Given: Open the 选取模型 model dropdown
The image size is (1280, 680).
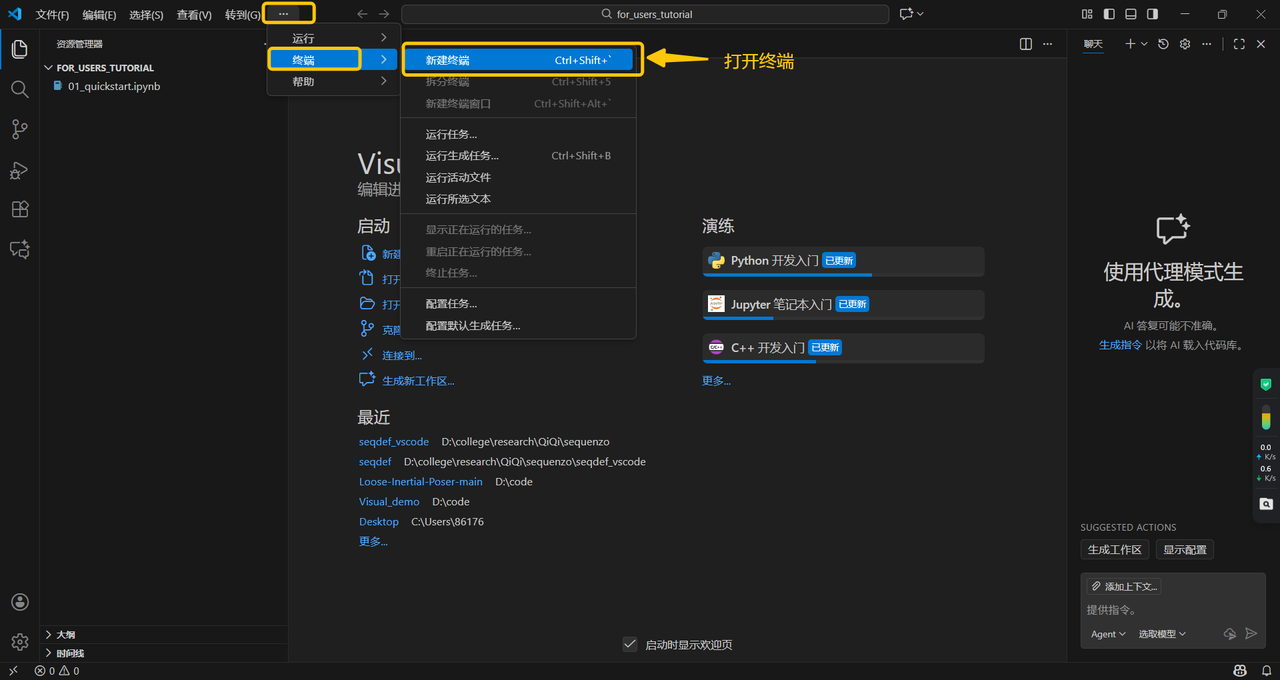Looking at the screenshot, I should pos(1162,634).
